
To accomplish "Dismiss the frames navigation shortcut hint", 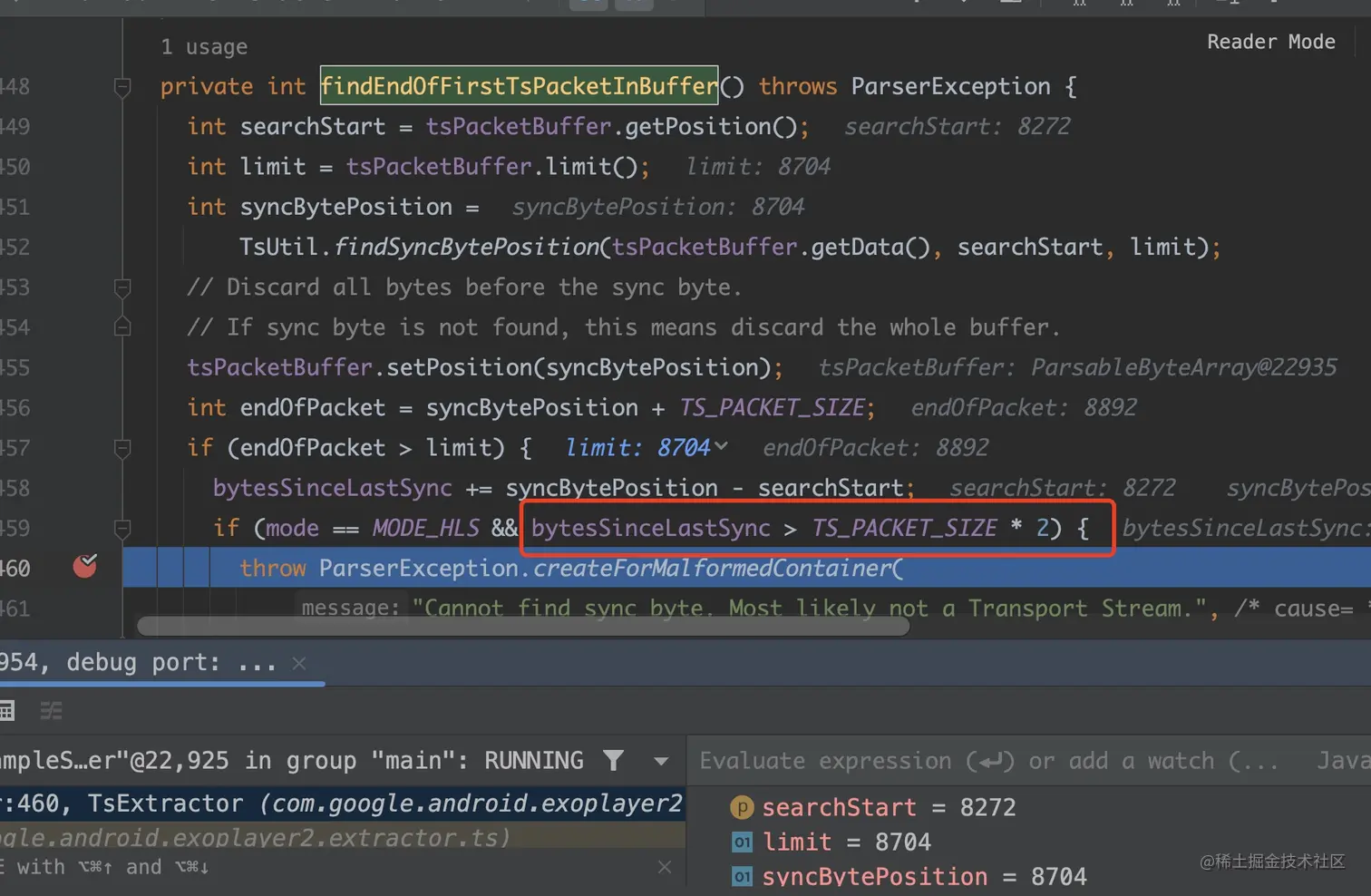I will click(x=665, y=867).
